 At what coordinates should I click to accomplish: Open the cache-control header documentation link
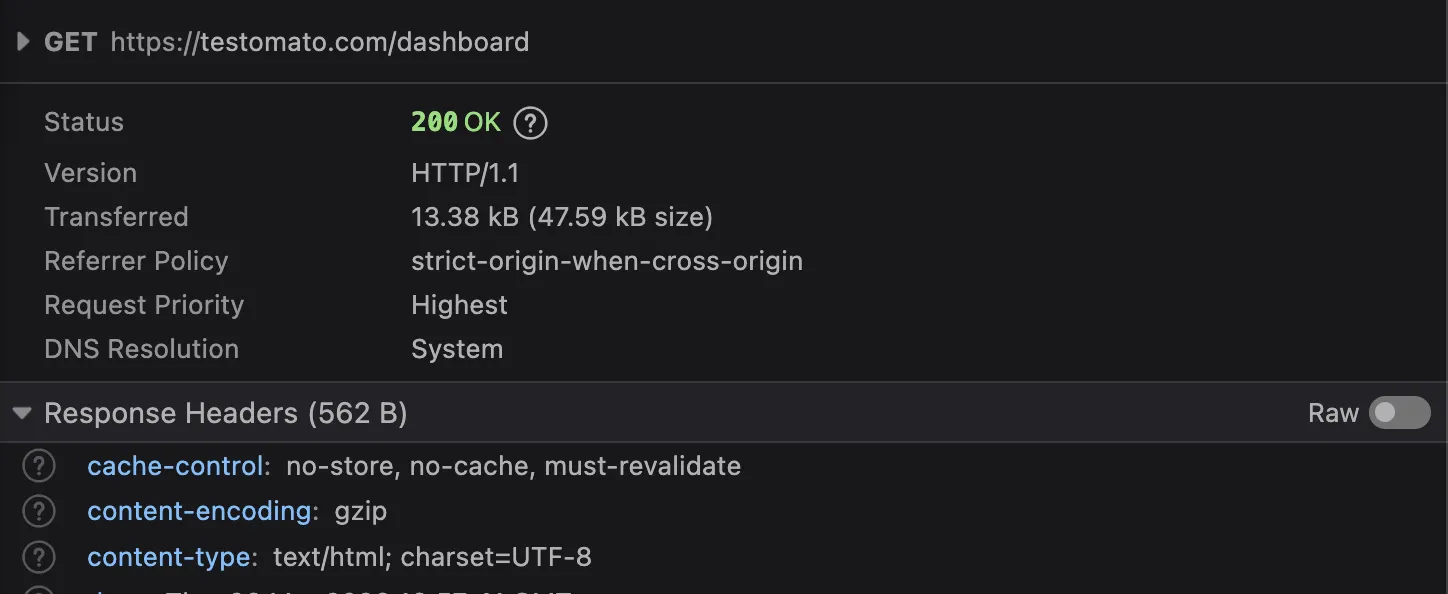coord(176,466)
